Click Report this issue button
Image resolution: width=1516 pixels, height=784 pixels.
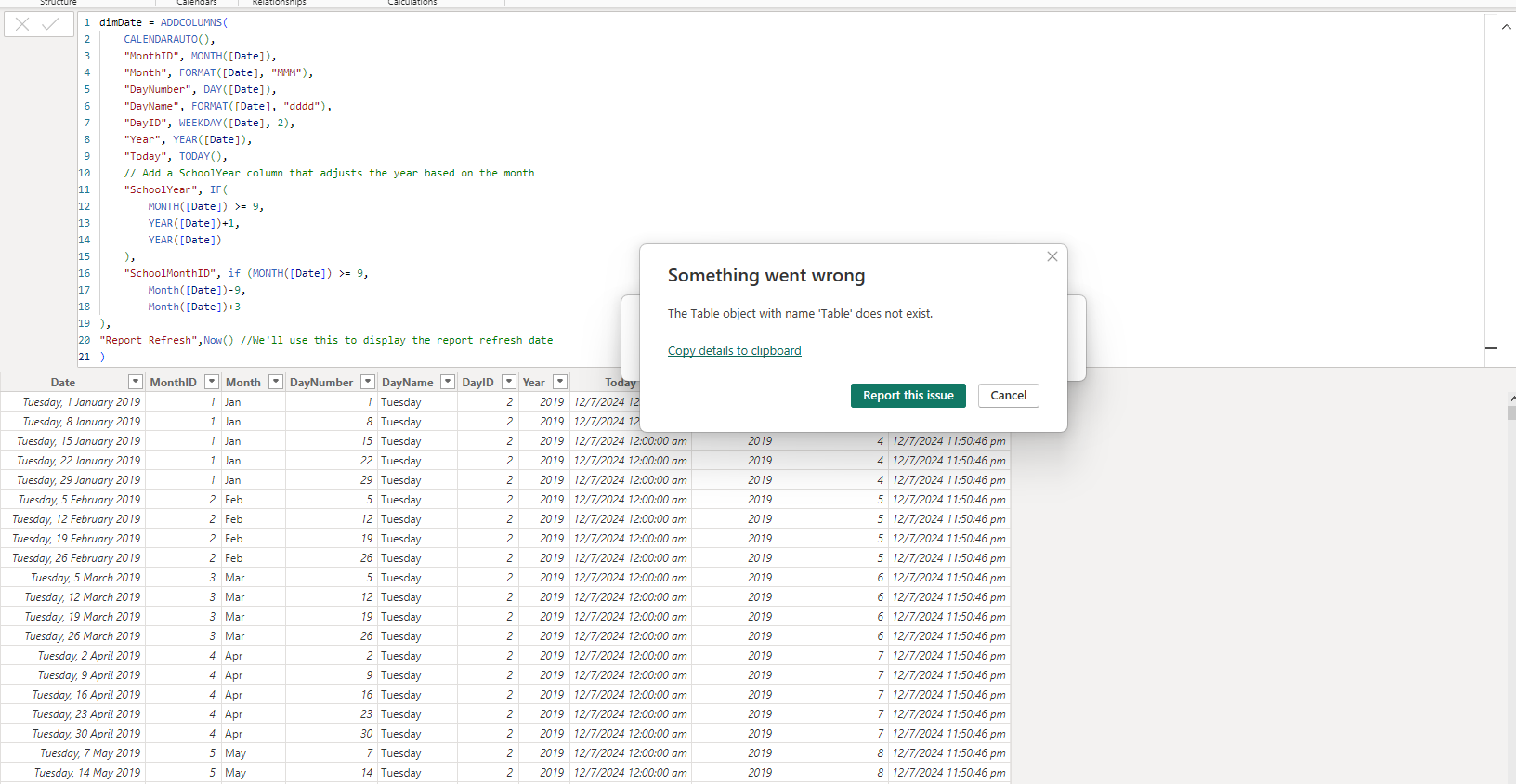click(908, 396)
